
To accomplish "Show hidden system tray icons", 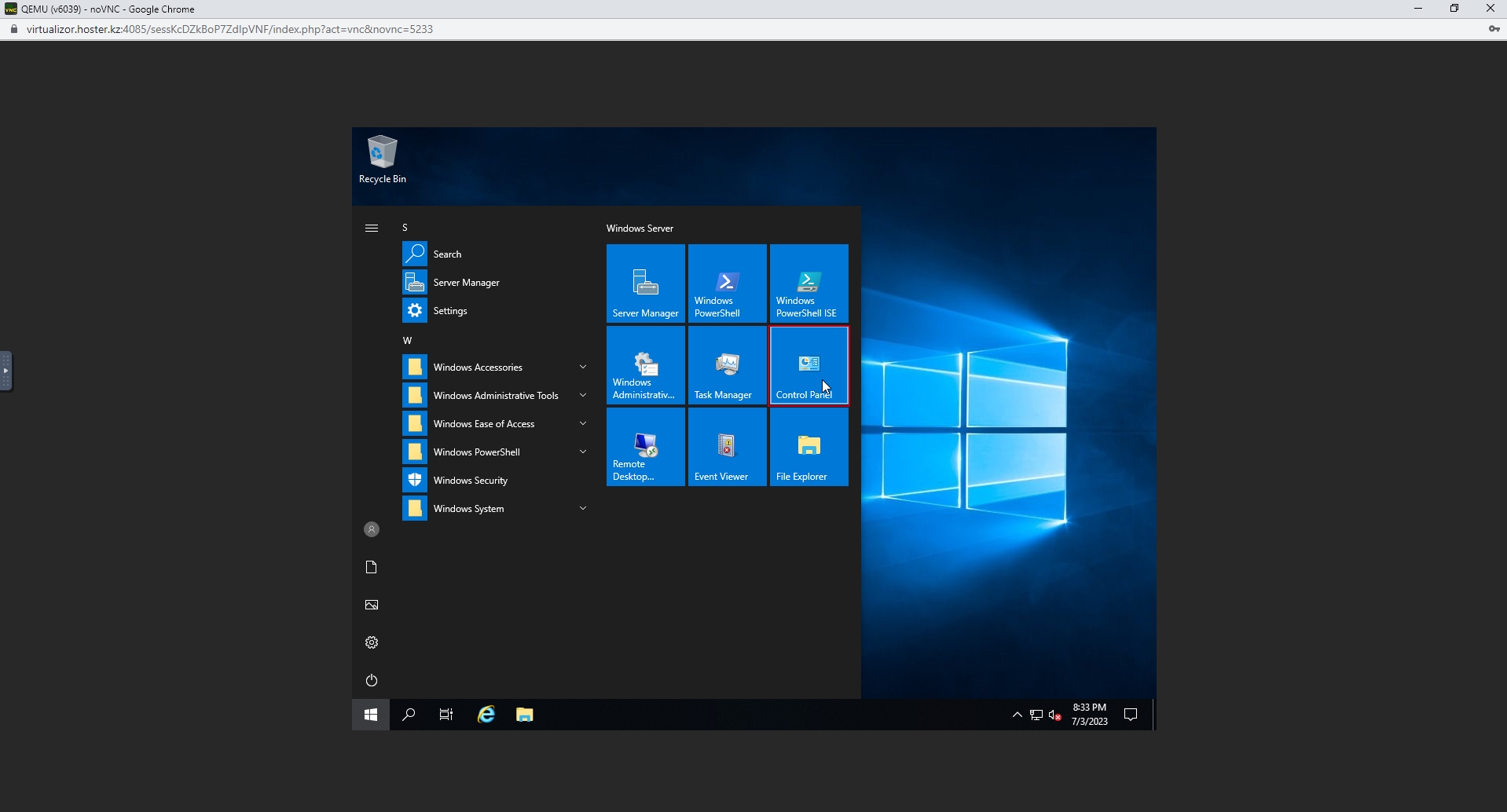I will pos(1017,715).
